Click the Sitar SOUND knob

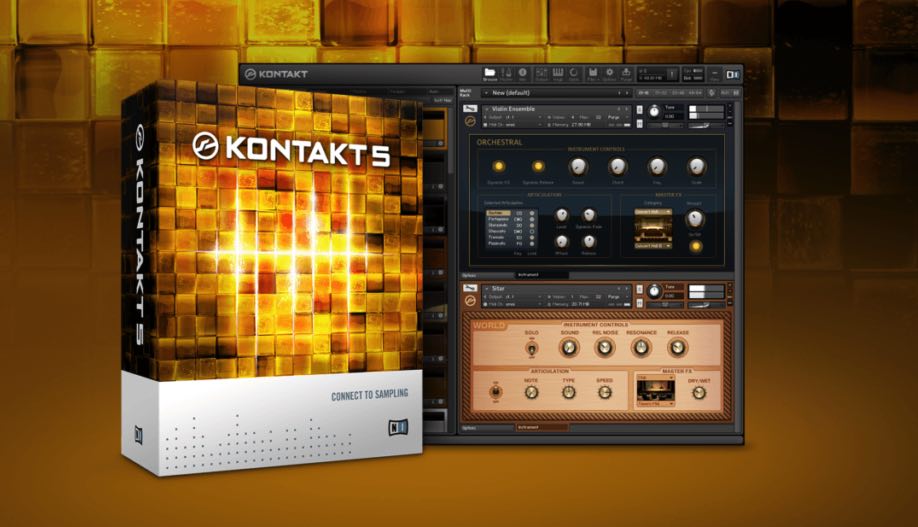coord(568,348)
